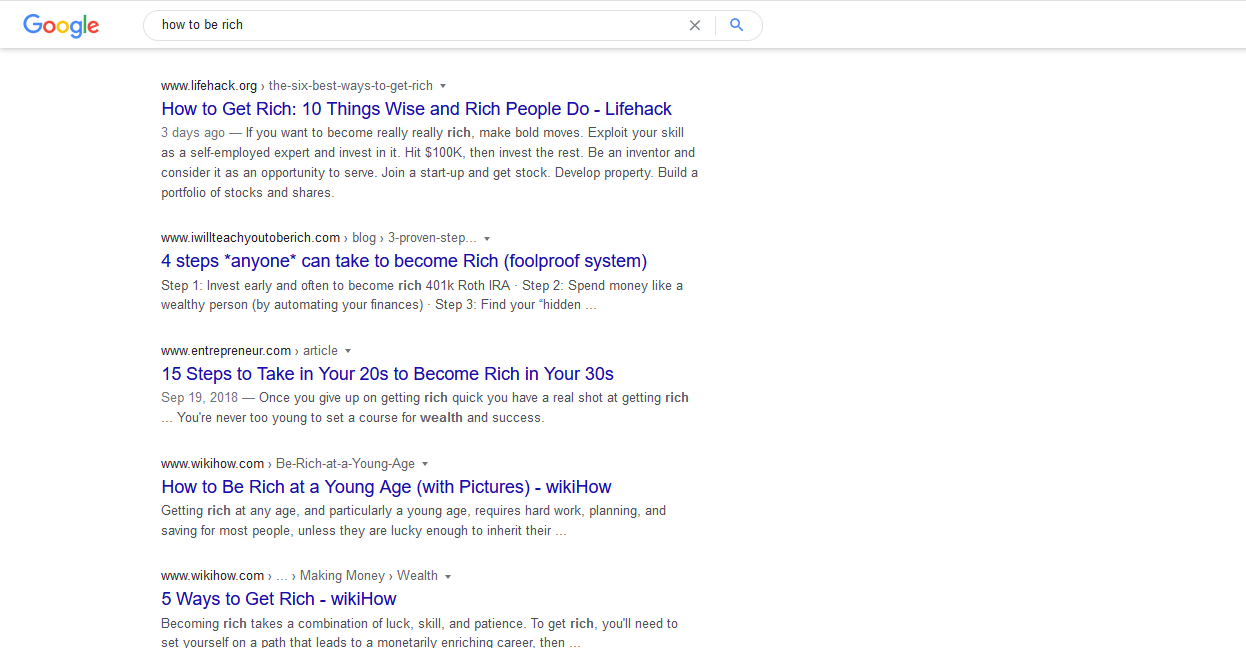This screenshot has height=648, width=1246.
Task: Open dropdown arrow next to iwillteachyoutoberich.com URL
Action: (x=487, y=239)
